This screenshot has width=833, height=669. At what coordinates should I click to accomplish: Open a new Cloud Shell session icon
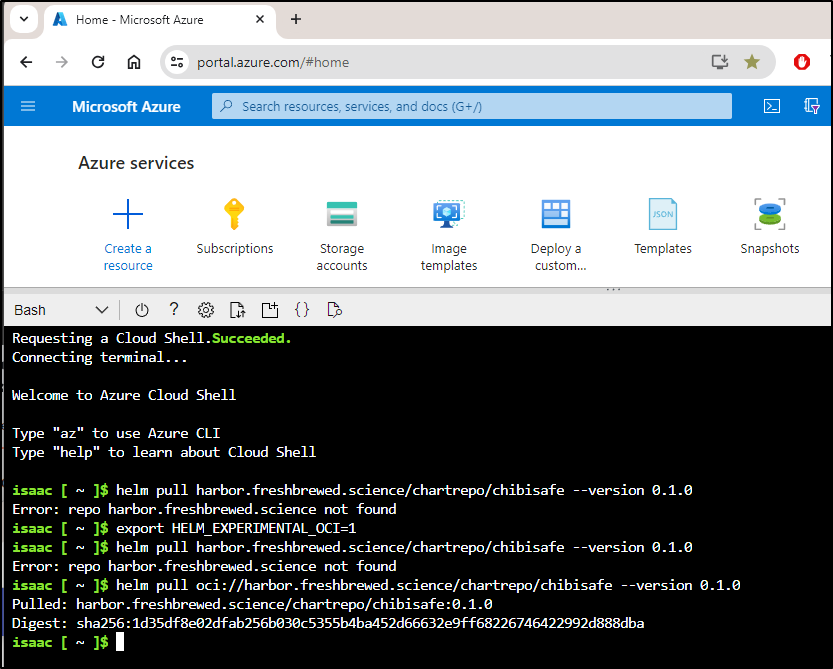pyautogui.click(x=270, y=310)
